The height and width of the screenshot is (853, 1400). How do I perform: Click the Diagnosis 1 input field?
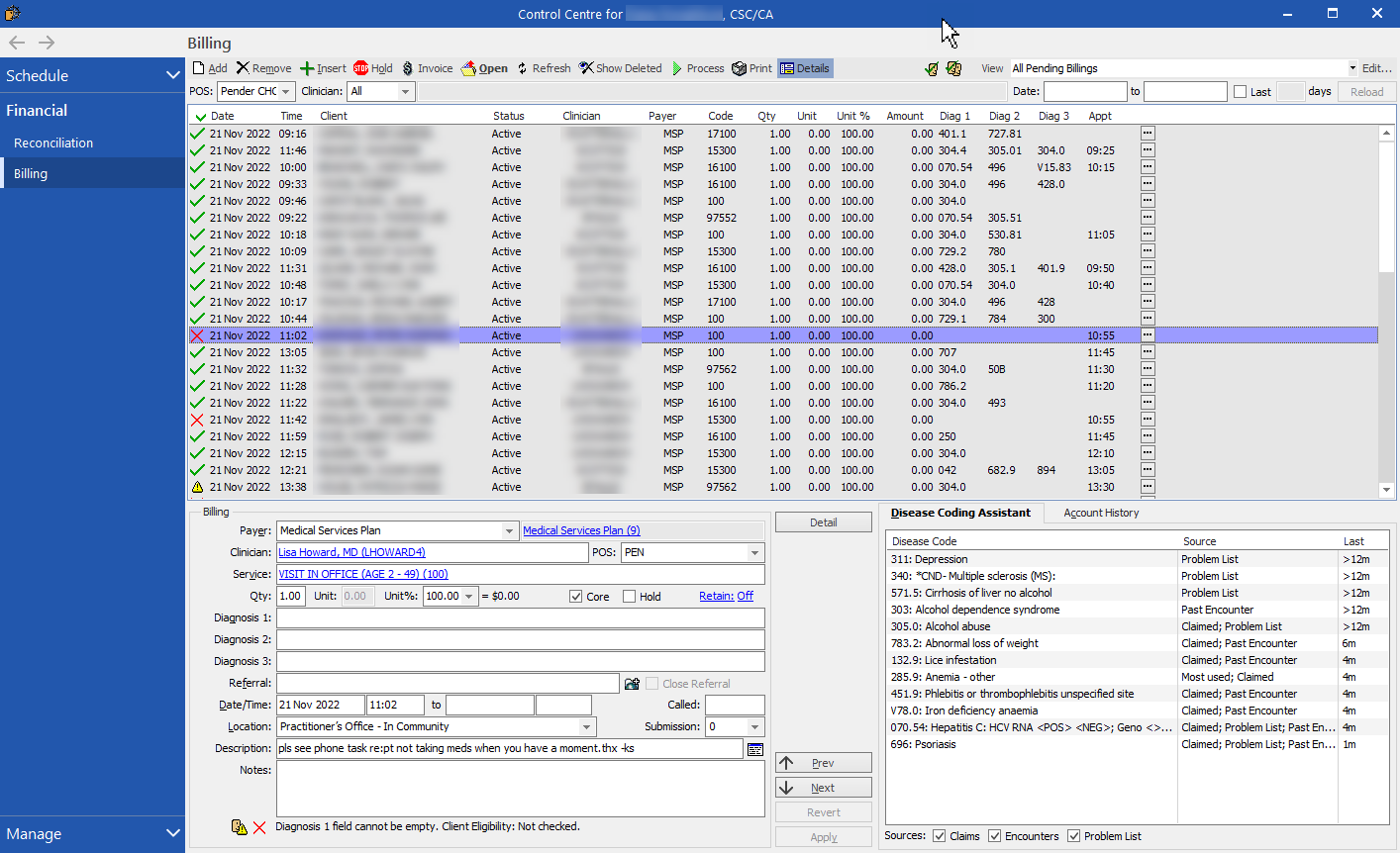(521, 617)
